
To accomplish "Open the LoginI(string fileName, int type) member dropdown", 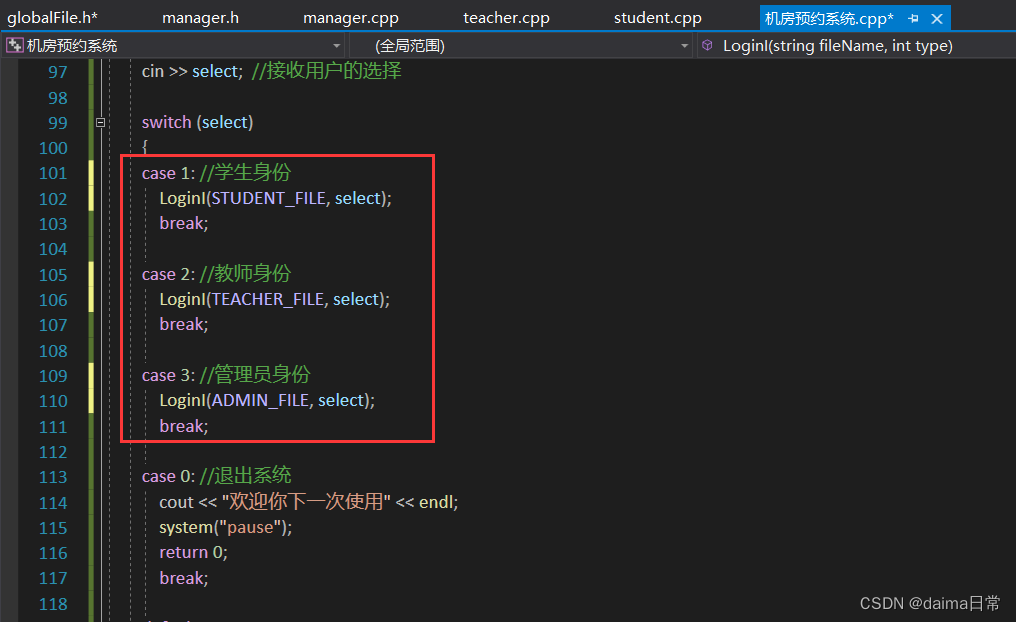I will point(857,46).
